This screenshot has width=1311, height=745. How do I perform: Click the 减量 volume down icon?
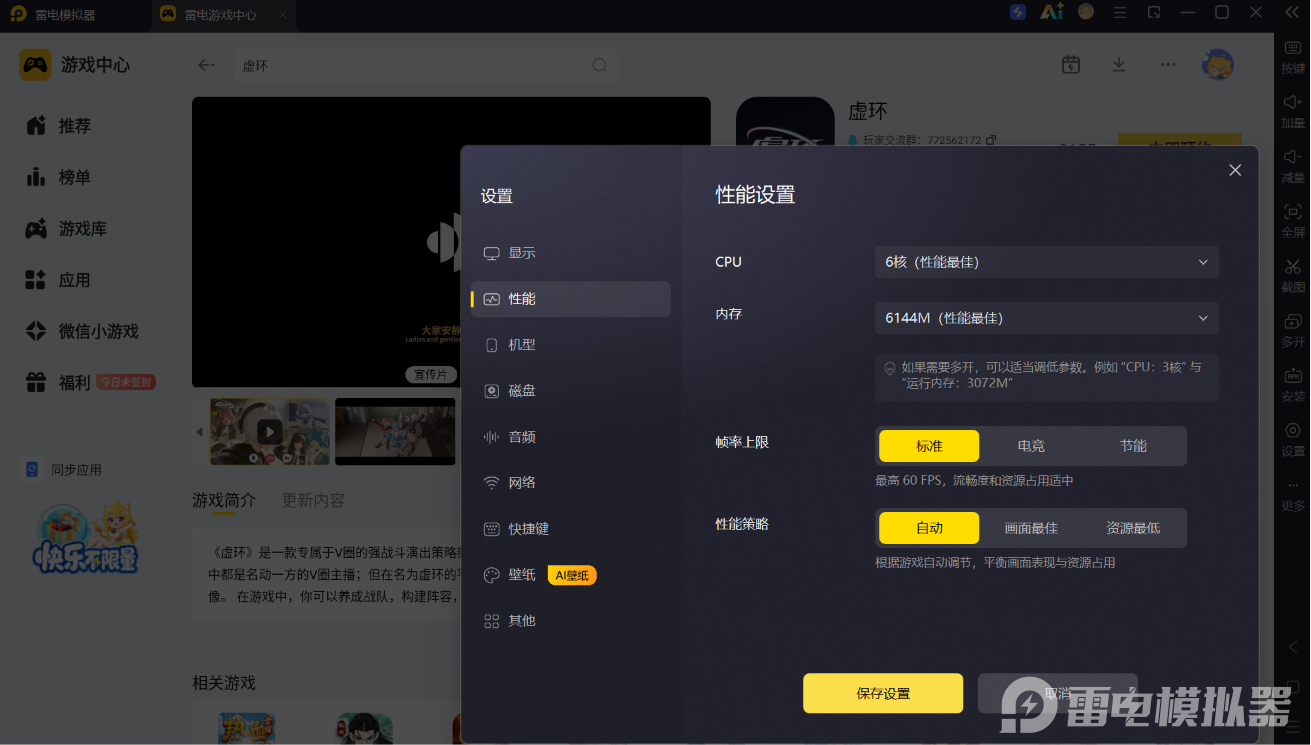1293,157
